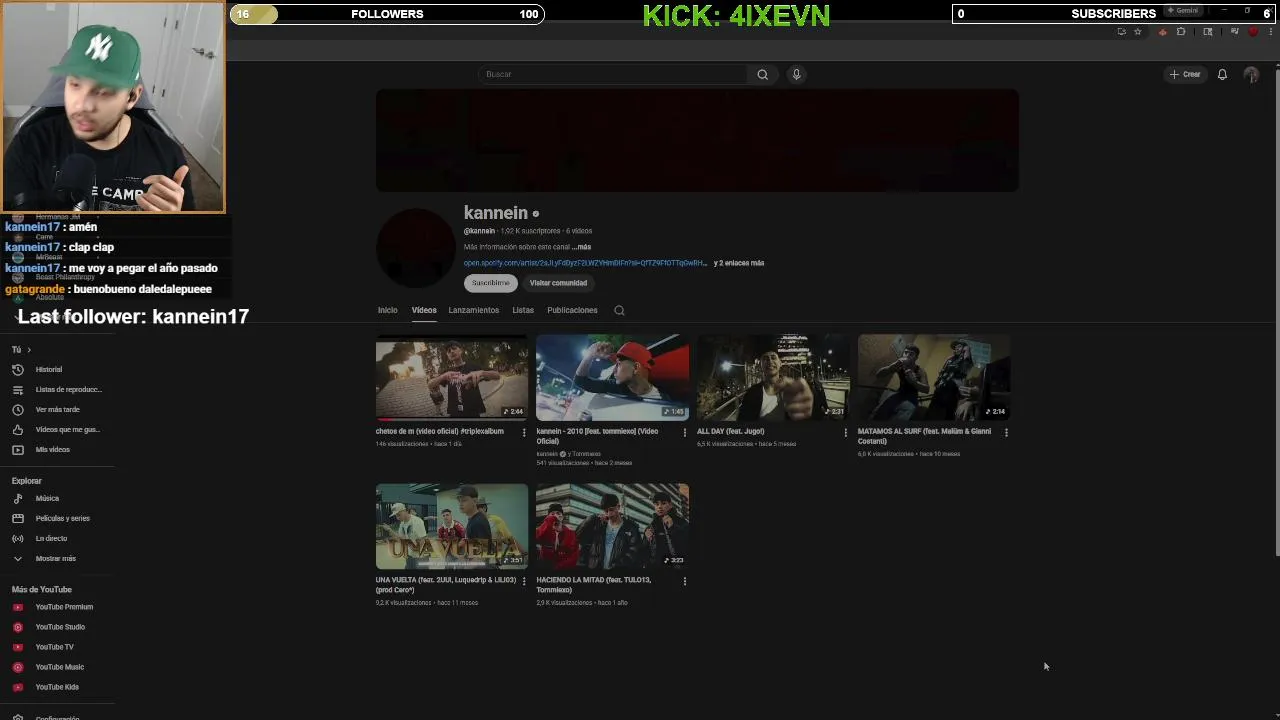
Task: Bookmark this page with the star icon
Action: (1138, 32)
